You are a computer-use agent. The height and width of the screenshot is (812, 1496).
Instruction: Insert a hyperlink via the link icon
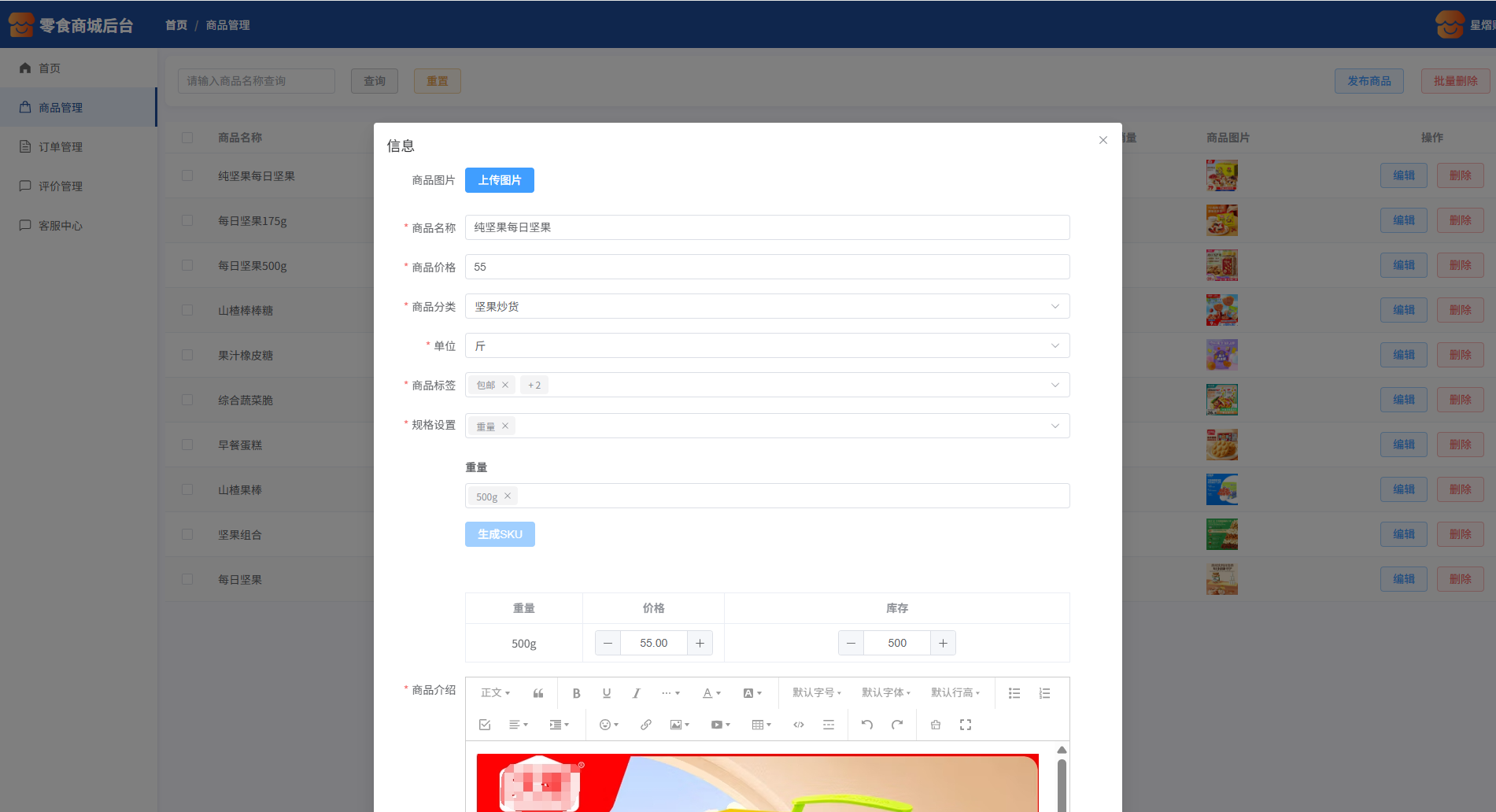click(645, 725)
